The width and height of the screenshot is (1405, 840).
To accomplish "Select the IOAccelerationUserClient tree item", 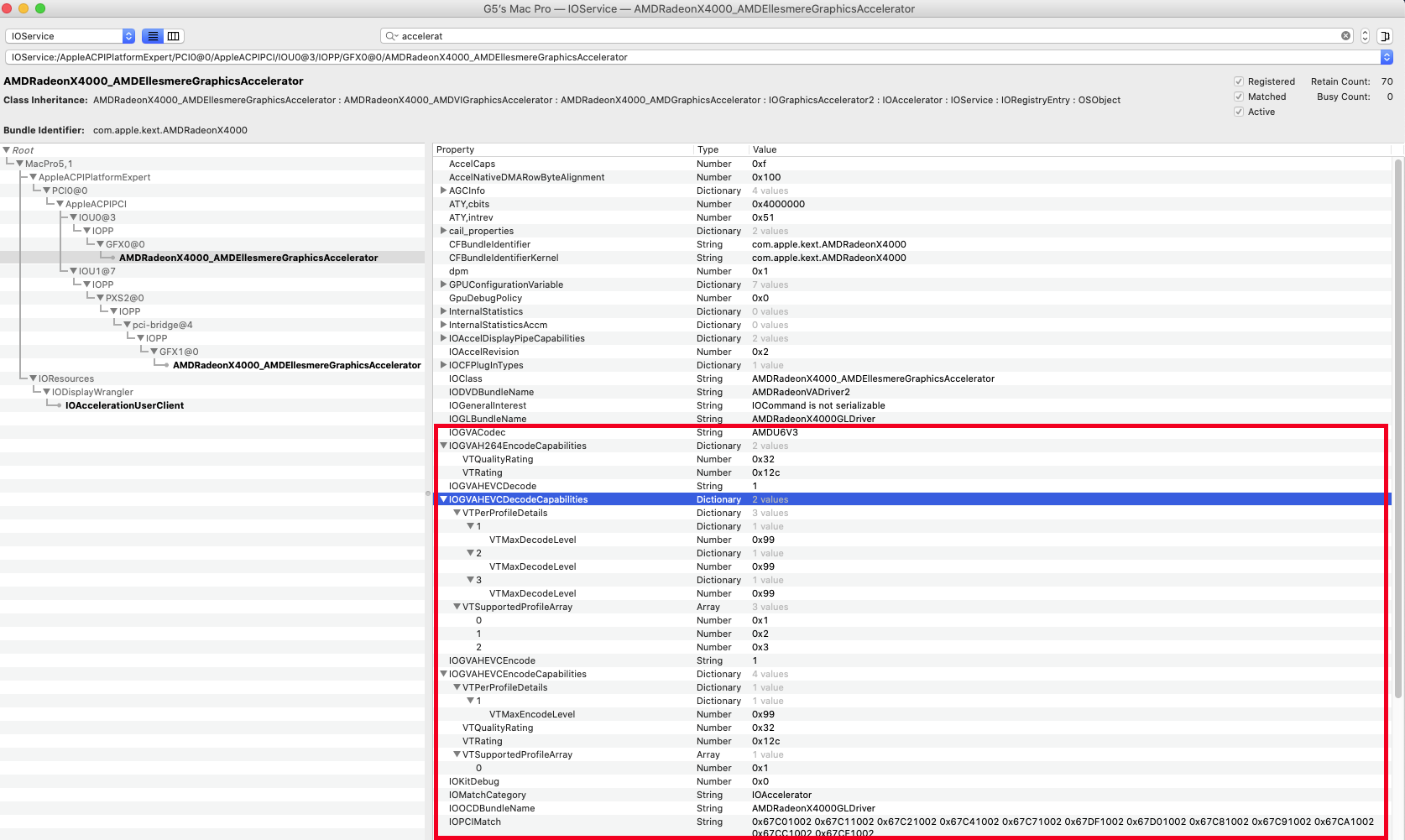I will (124, 405).
